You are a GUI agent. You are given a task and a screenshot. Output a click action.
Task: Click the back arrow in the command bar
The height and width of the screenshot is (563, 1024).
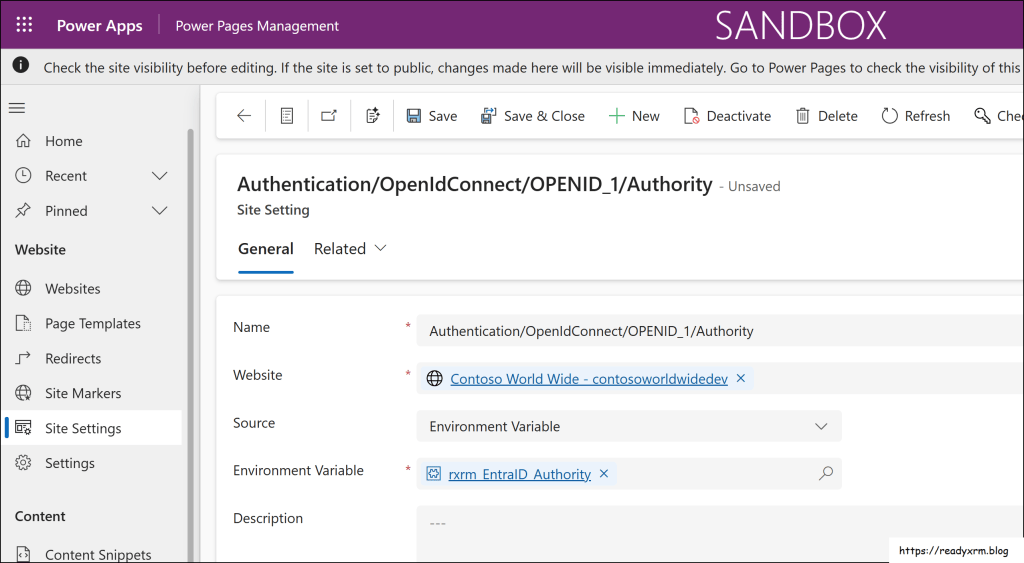244,116
